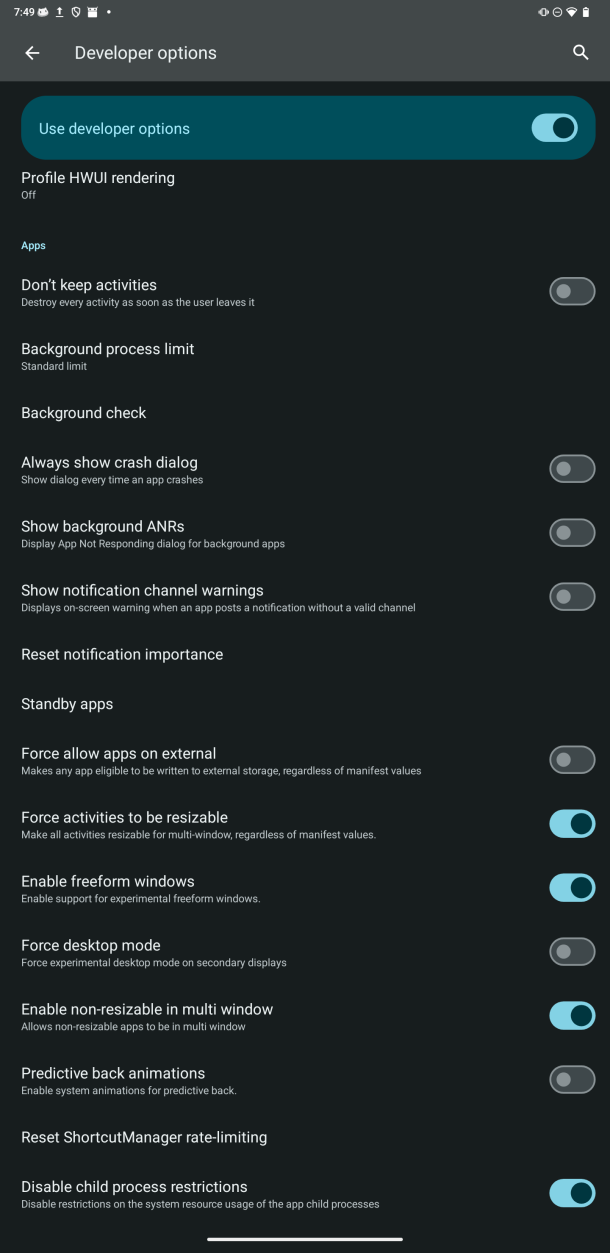Open Background check settings

(84, 413)
